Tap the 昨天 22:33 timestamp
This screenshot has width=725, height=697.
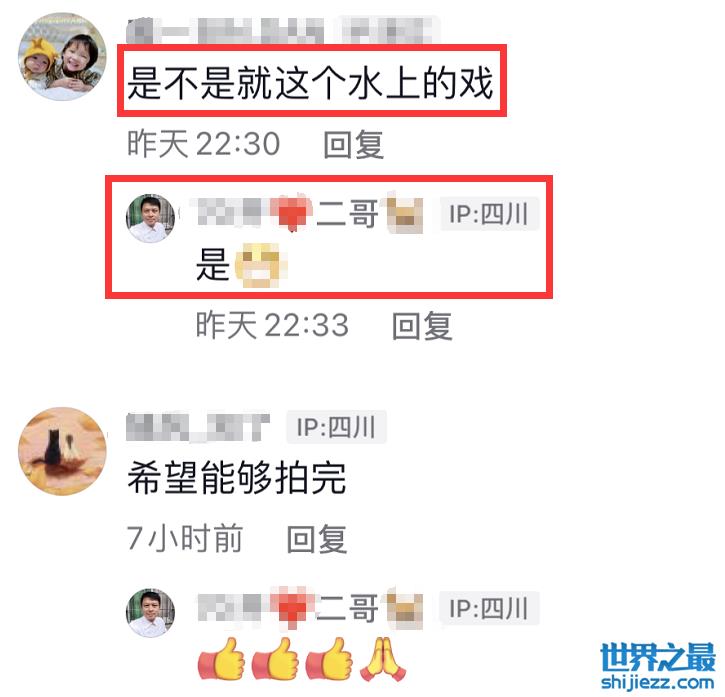(272, 325)
